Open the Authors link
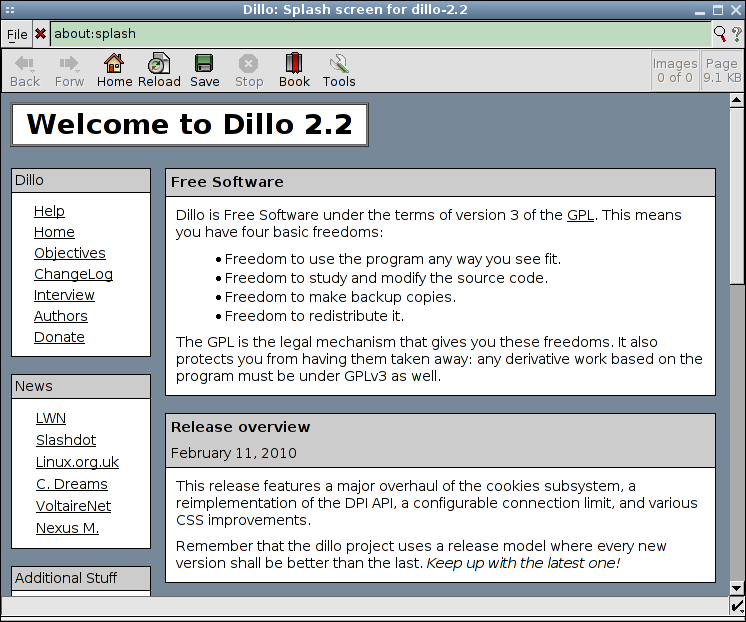746x622 pixels. [x=61, y=316]
